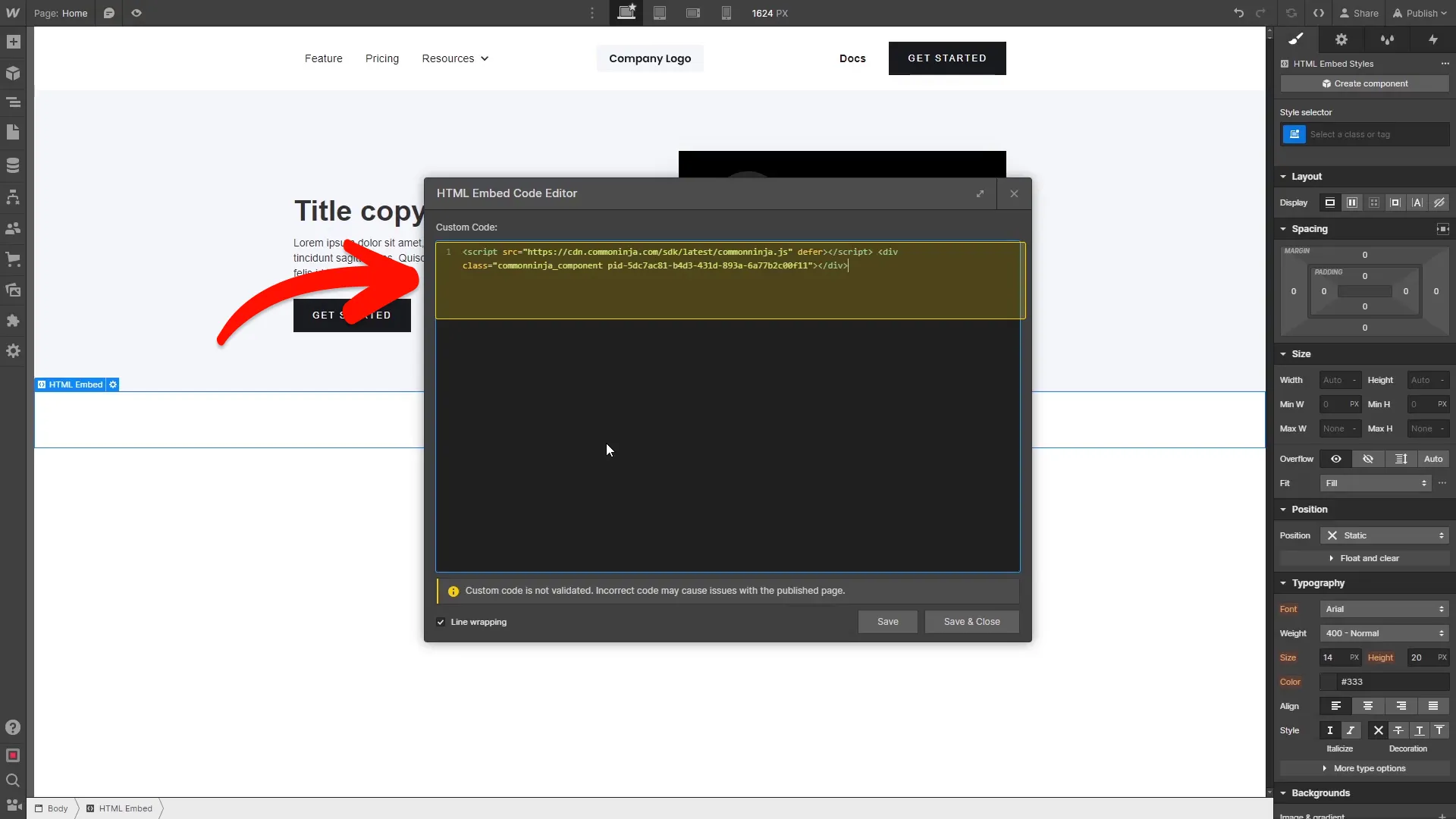Open the Position Static dropdown

pyautogui.click(x=1385, y=535)
